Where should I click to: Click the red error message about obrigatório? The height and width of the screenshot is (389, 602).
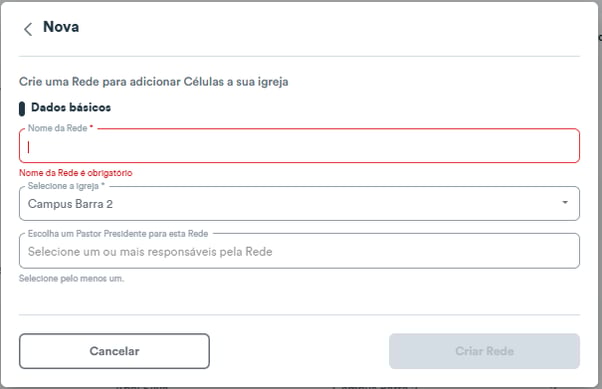(76, 173)
